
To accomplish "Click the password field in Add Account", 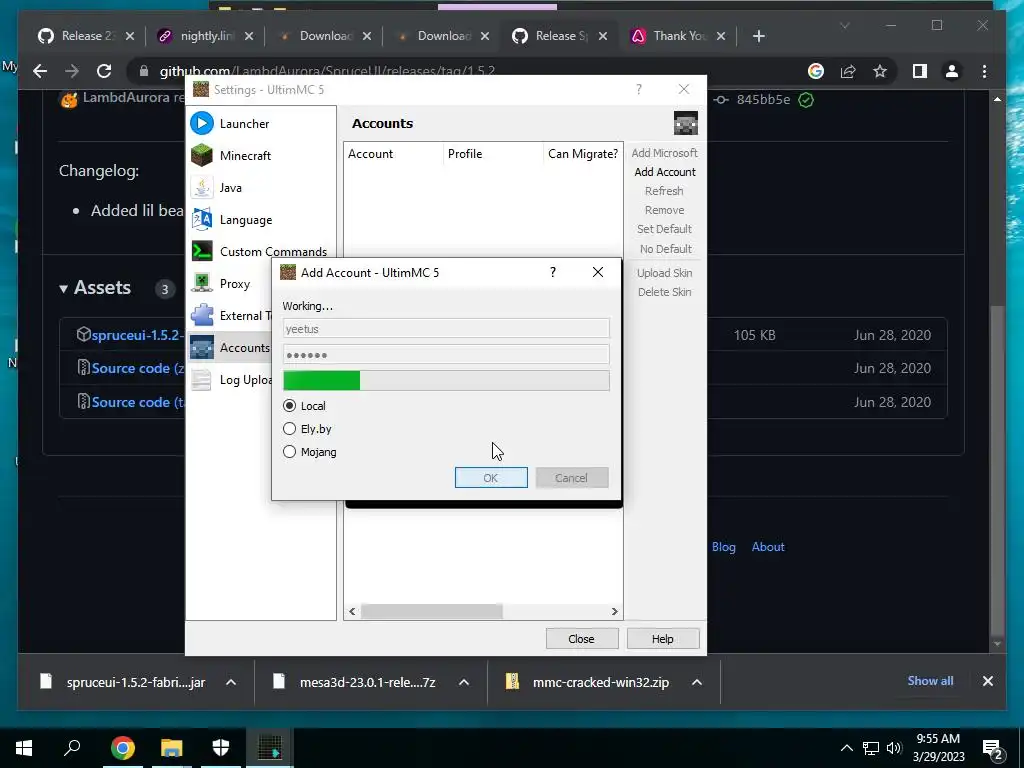I will point(446,355).
